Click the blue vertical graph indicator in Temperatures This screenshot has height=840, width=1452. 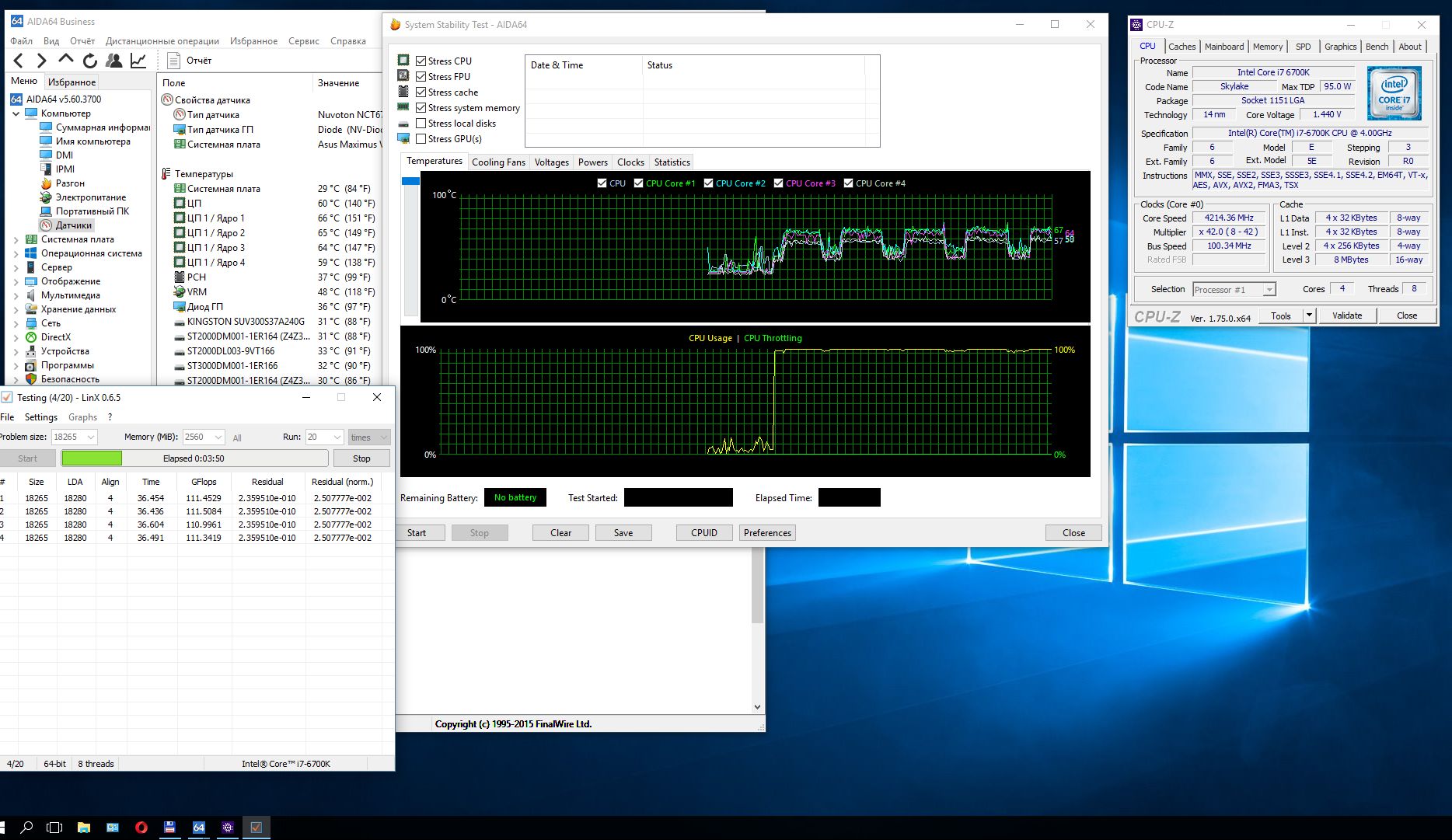pos(410,181)
